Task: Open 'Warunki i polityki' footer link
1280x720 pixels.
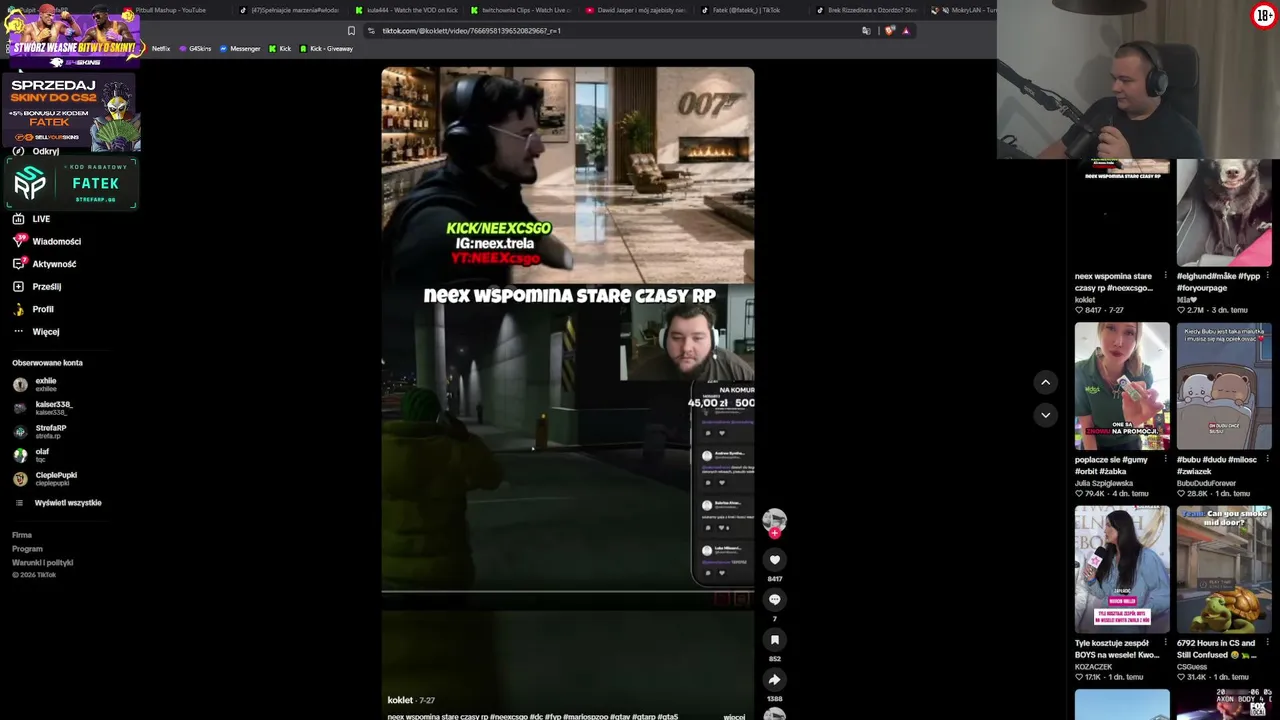Action: [x=42, y=562]
